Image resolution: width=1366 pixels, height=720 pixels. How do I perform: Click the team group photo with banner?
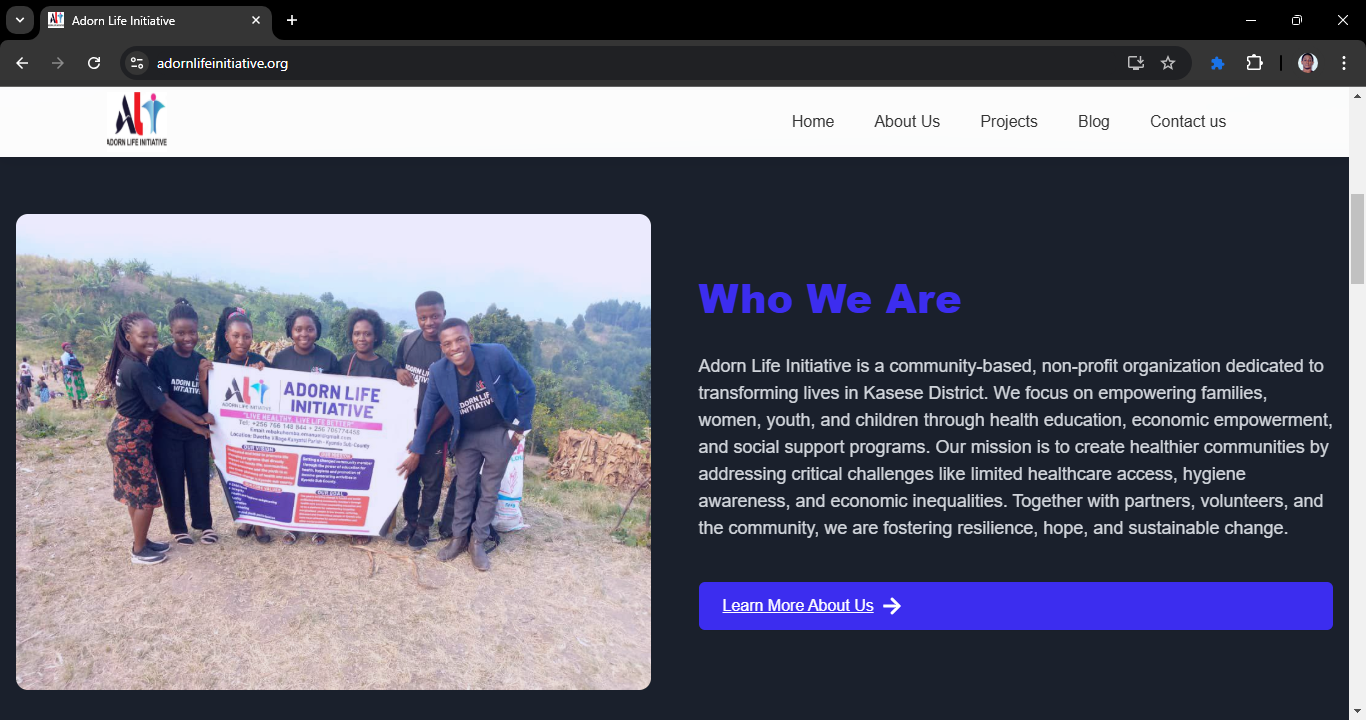(333, 451)
